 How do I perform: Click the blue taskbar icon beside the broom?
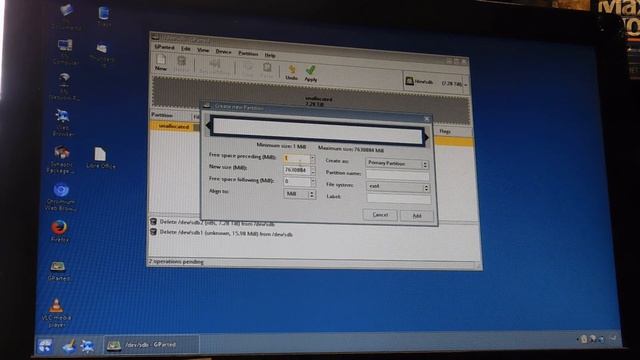click(87, 346)
